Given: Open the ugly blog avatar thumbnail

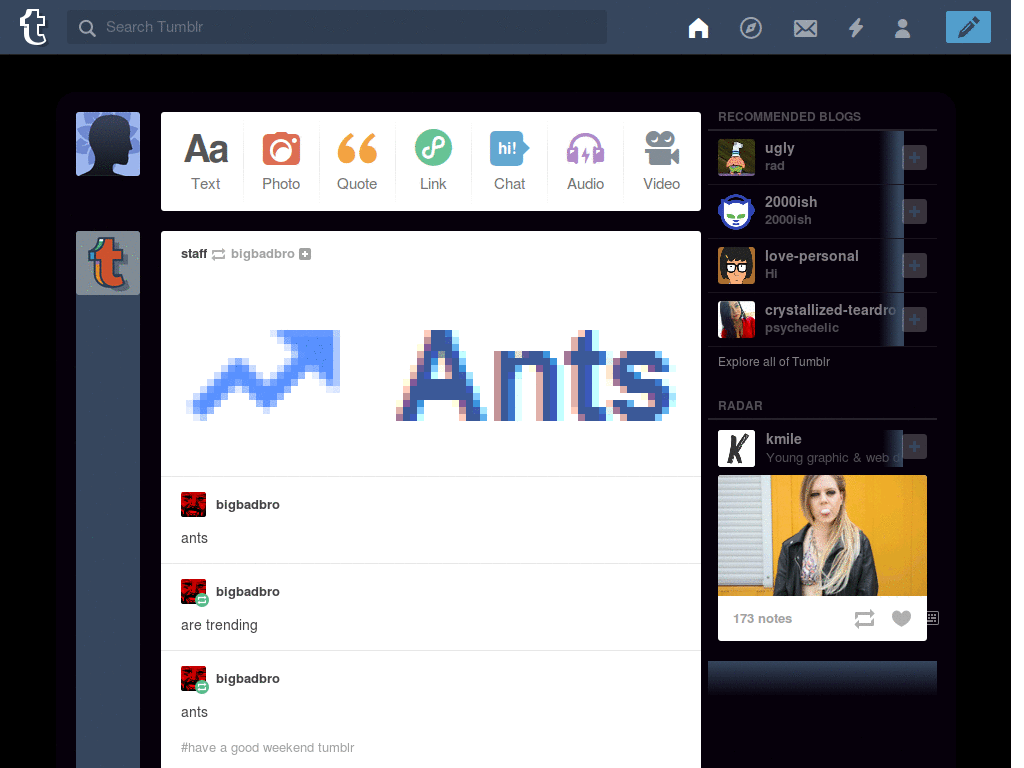Looking at the screenshot, I should click(736, 157).
